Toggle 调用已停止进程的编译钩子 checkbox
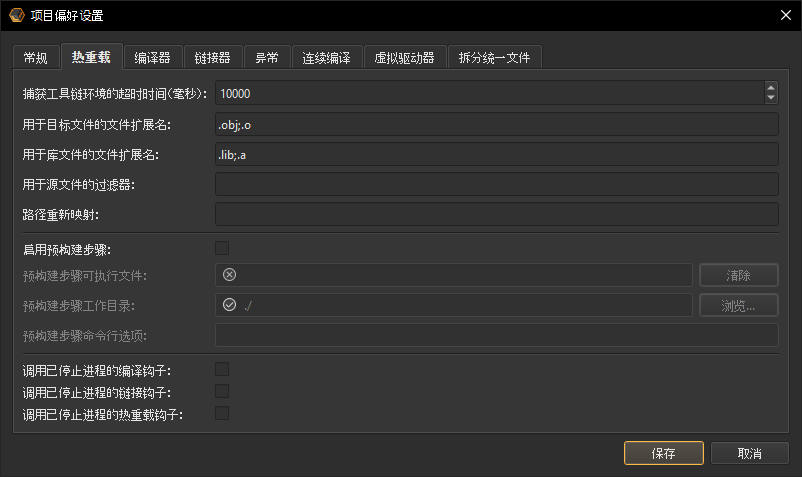The height and width of the screenshot is (477, 802). (x=222, y=370)
